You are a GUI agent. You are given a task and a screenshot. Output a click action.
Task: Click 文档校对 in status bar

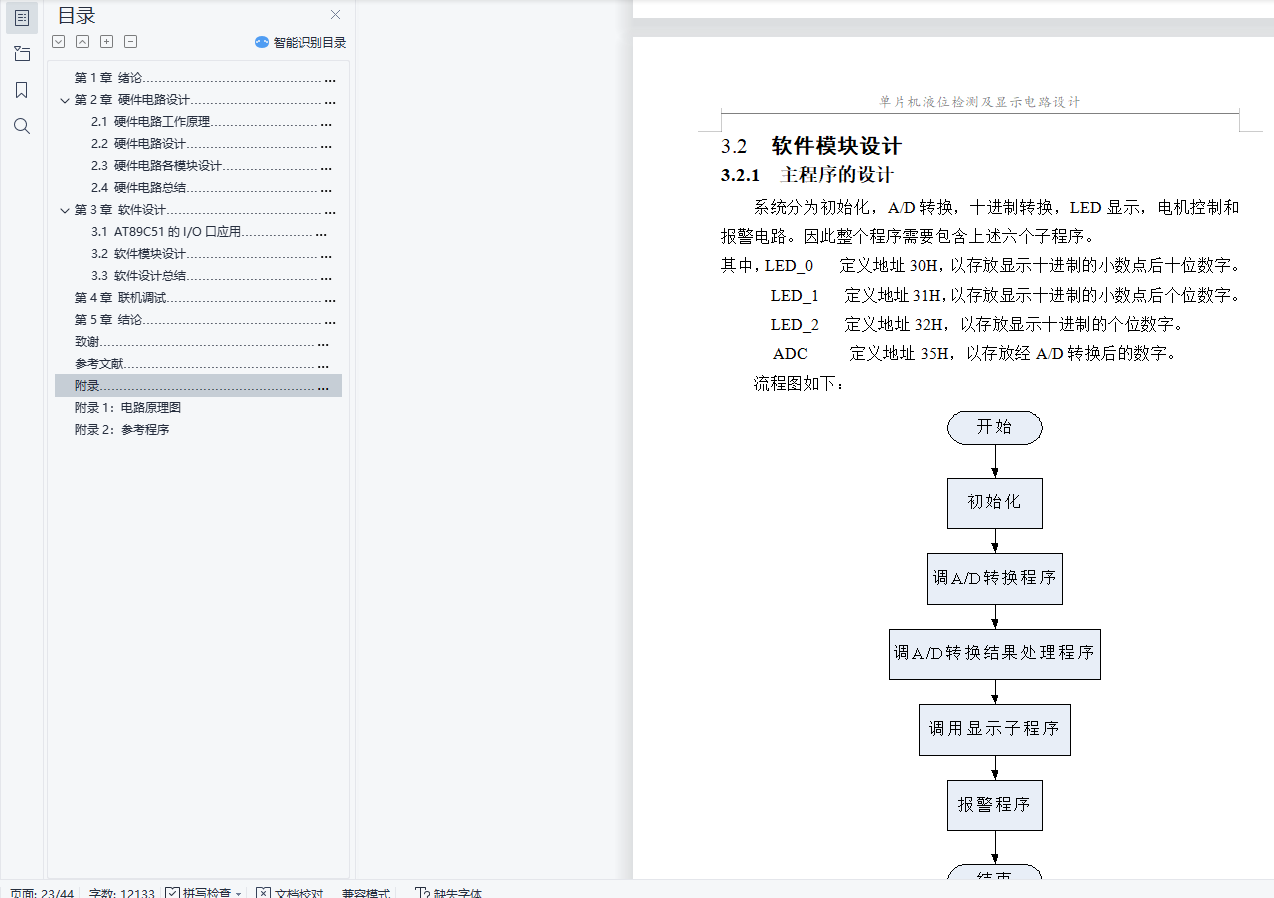click(290, 892)
